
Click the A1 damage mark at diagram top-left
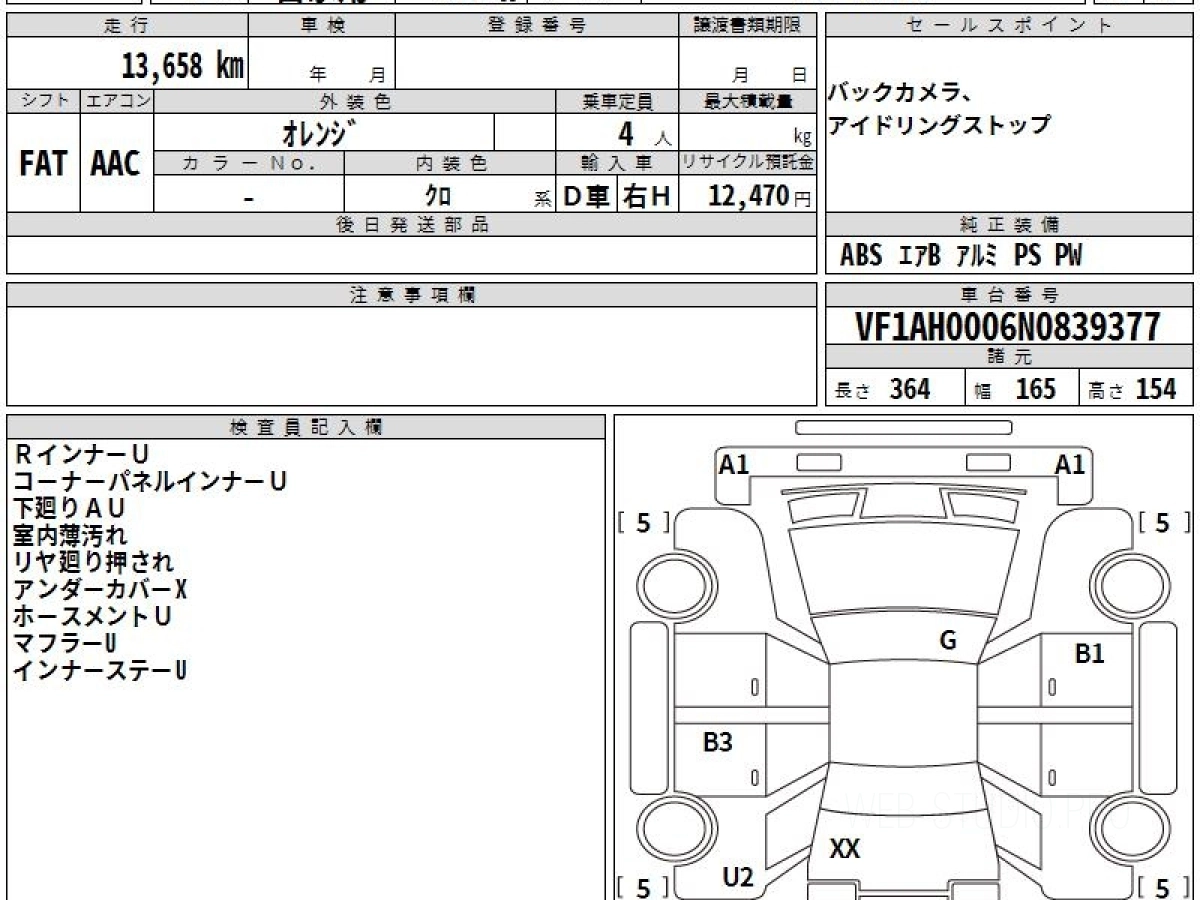tap(734, 464)
